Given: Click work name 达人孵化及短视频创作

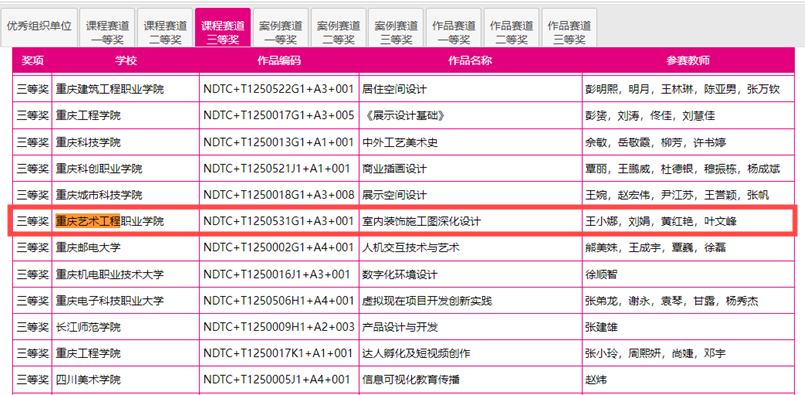Looking at the screenshot, I should pyautogui.click(x=470, y=354).
